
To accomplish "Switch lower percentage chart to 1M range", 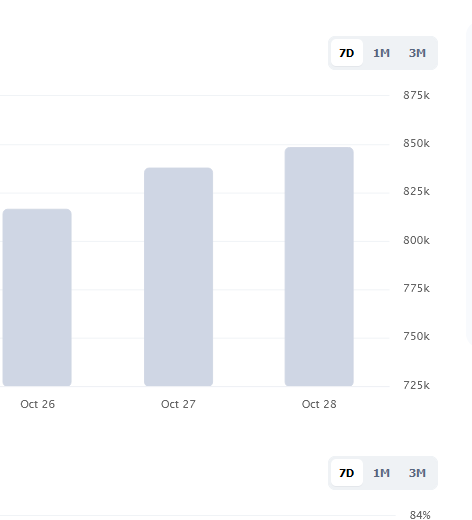I will click(381, 473).
